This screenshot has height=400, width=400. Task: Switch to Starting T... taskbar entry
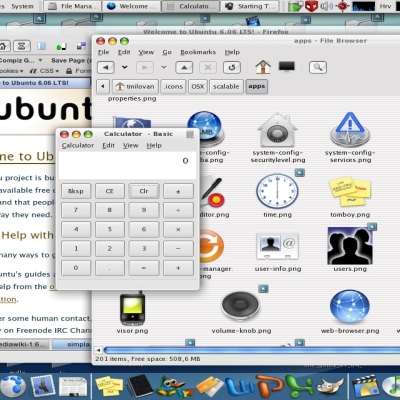point(250,6)
